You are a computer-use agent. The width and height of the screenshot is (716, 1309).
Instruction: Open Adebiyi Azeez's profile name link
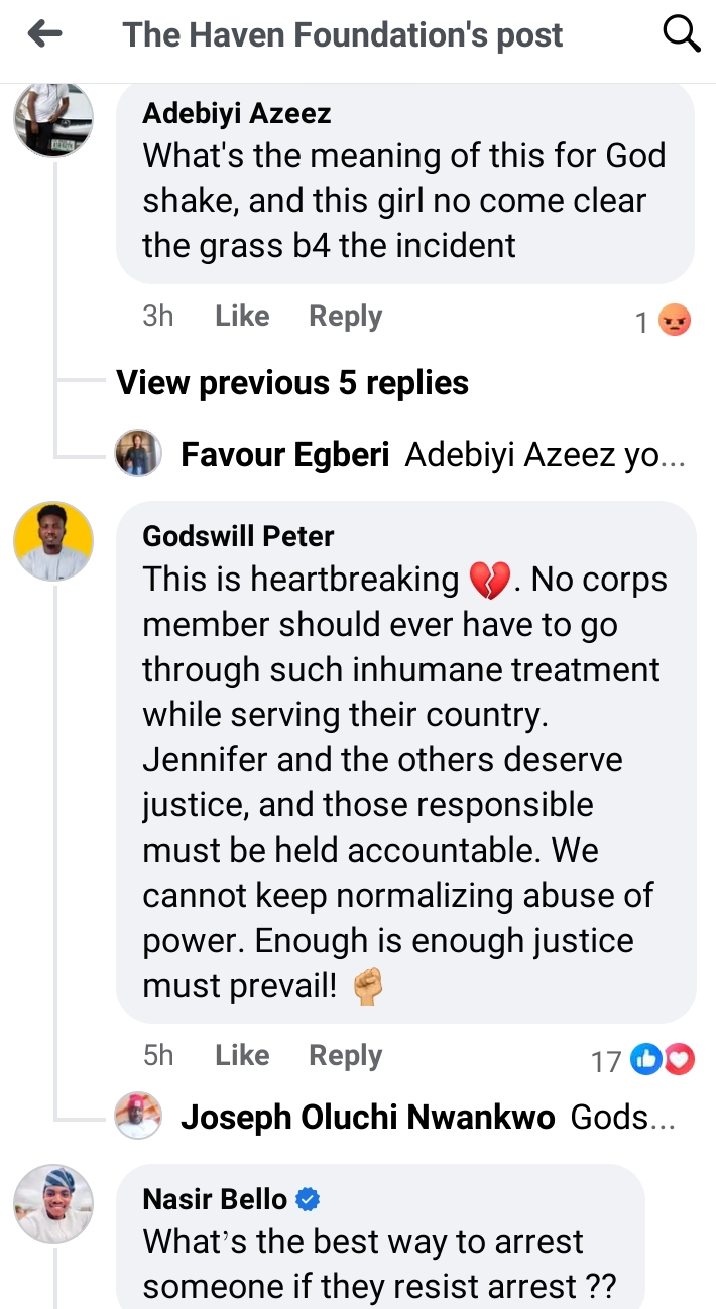tap(236, 113)
